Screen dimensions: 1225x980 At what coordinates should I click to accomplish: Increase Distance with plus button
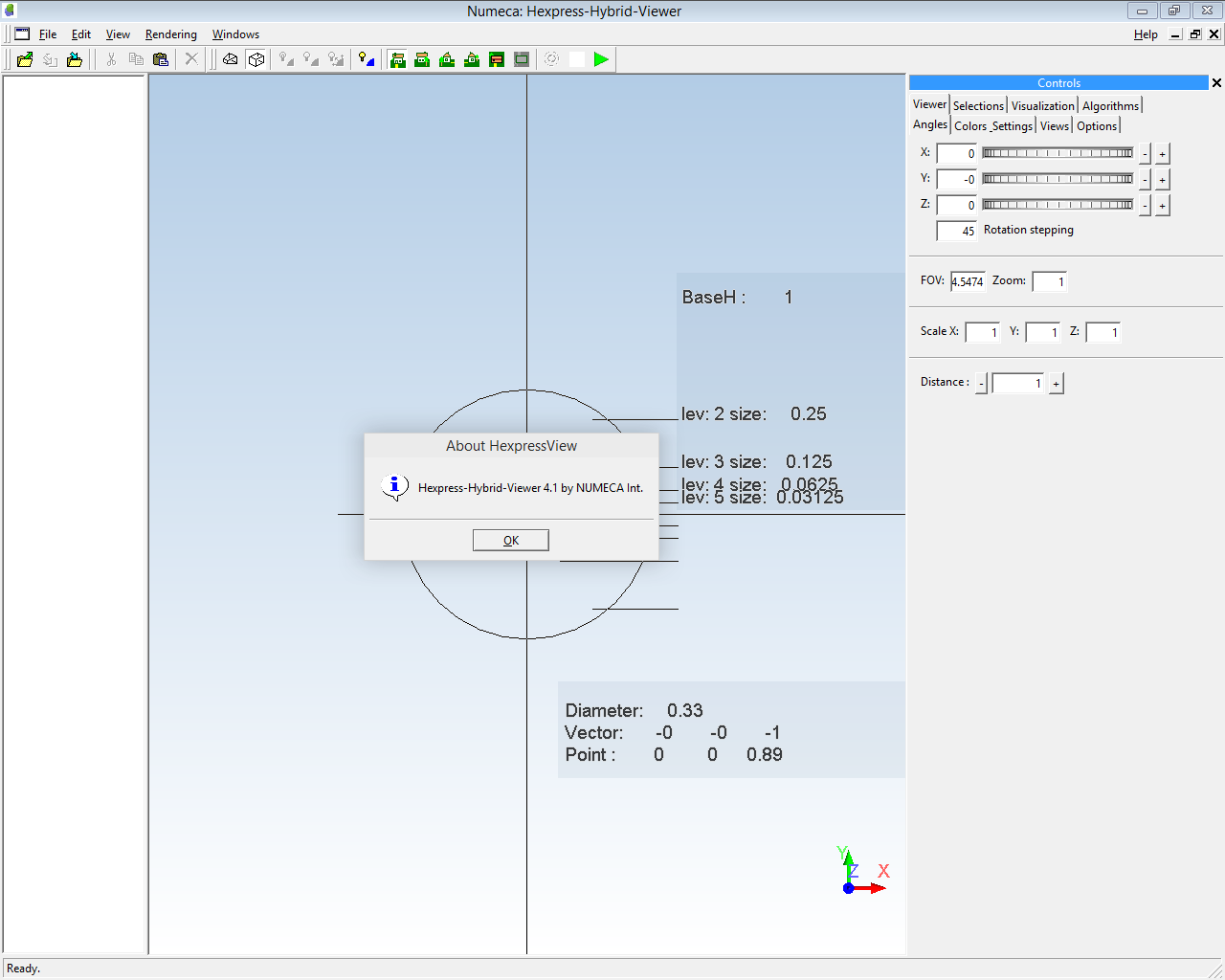(x=1057, y=384)
